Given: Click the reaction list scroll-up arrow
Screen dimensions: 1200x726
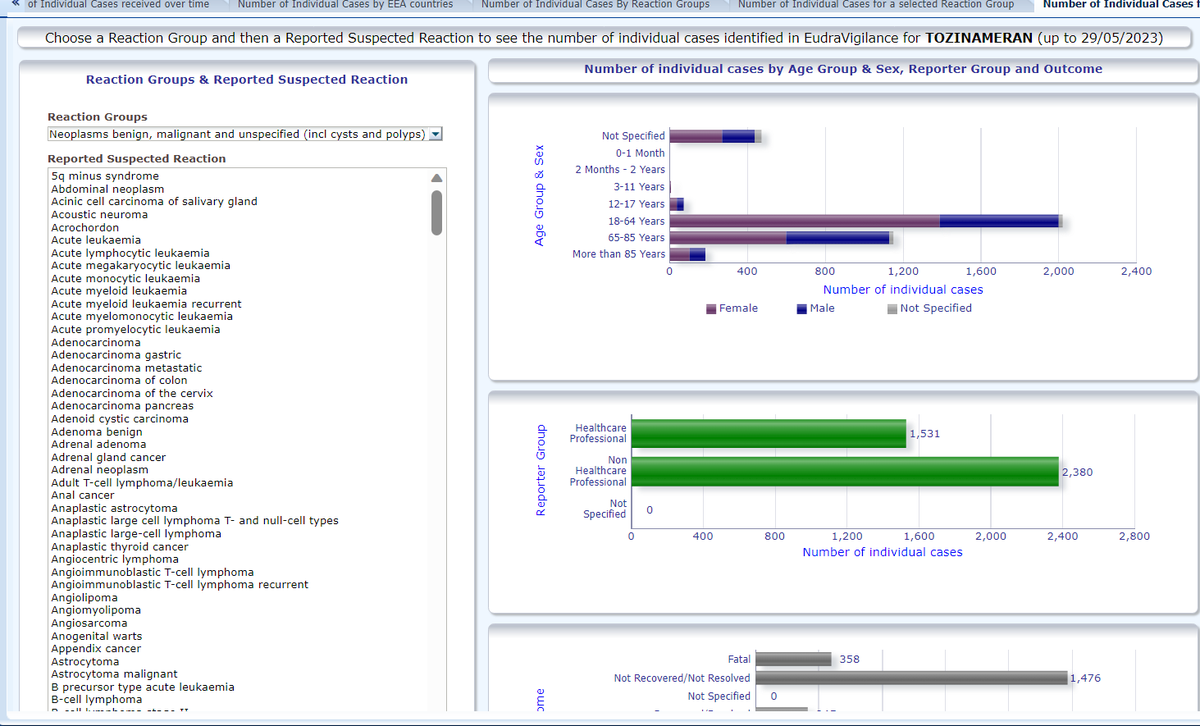Looking at the screenshot, I should pos(436,178).
